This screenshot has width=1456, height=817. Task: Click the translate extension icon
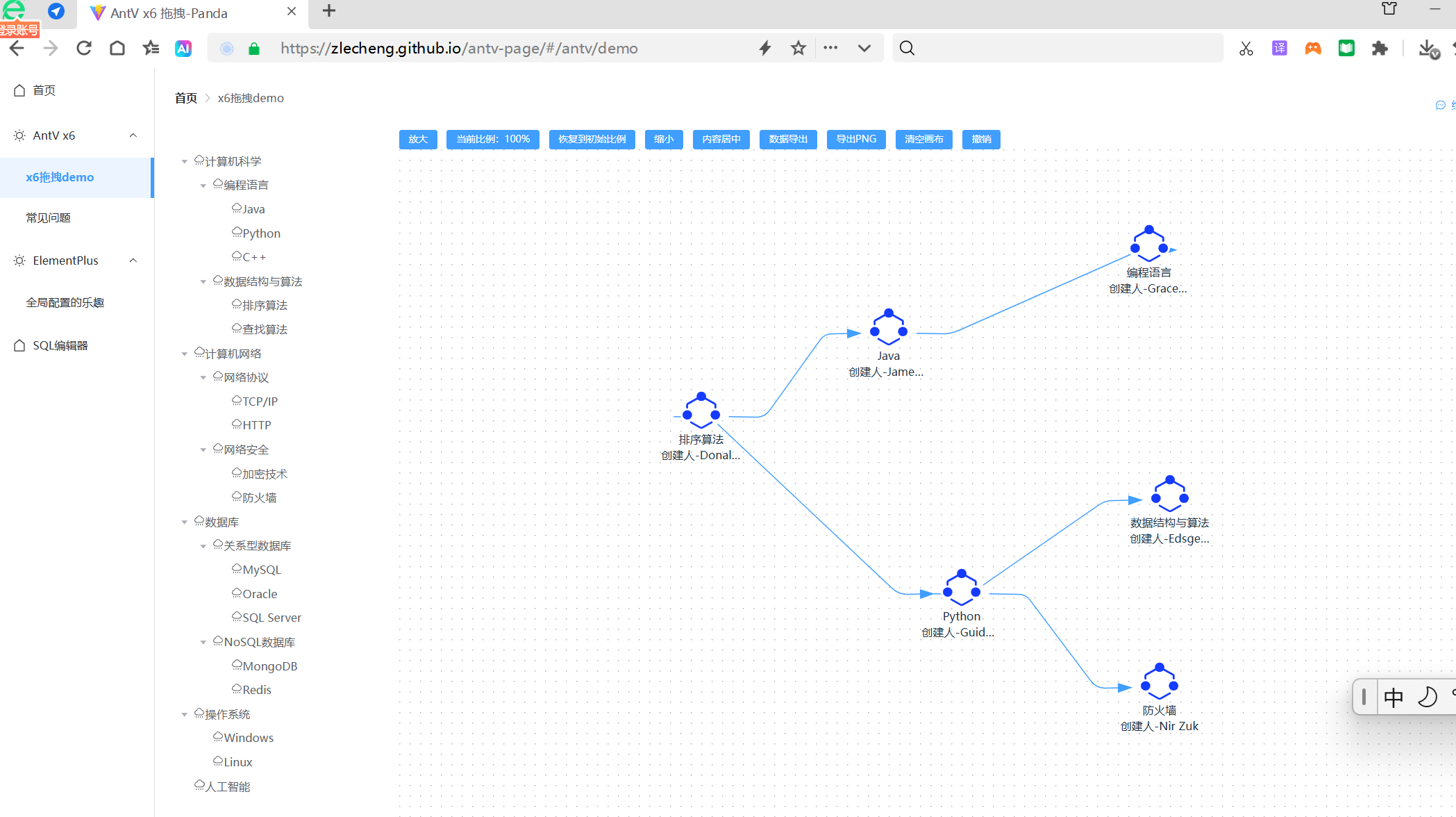click(x=1279, y=48)
